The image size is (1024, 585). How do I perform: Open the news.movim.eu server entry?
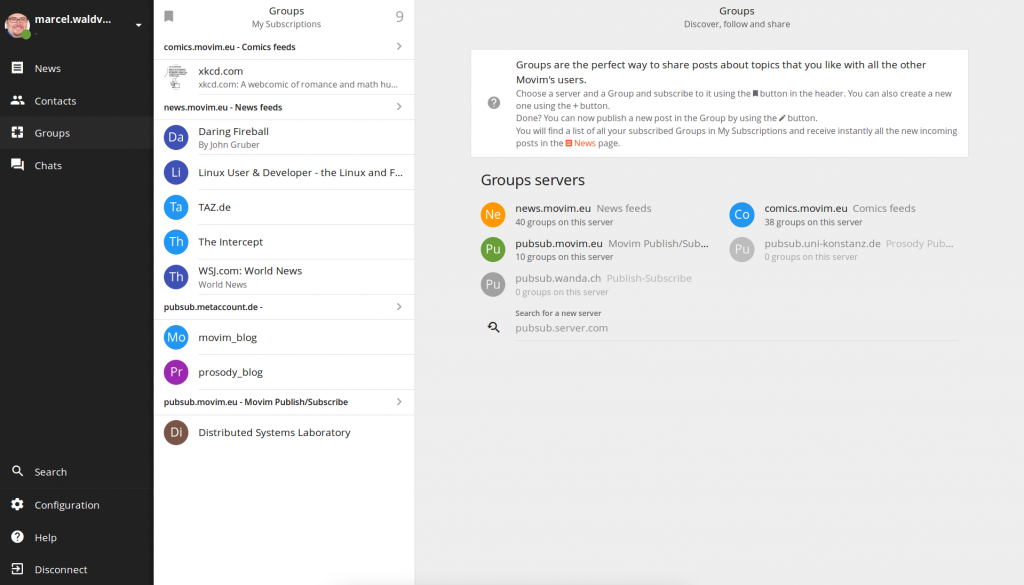[x=595, y=214]
